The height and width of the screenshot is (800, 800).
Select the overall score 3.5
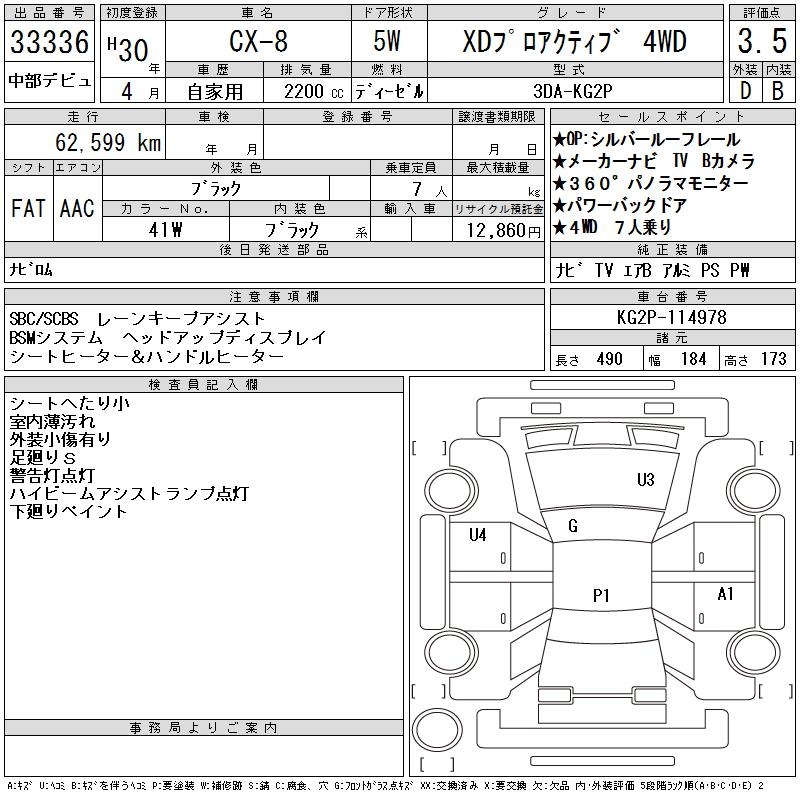click(762, 41)
